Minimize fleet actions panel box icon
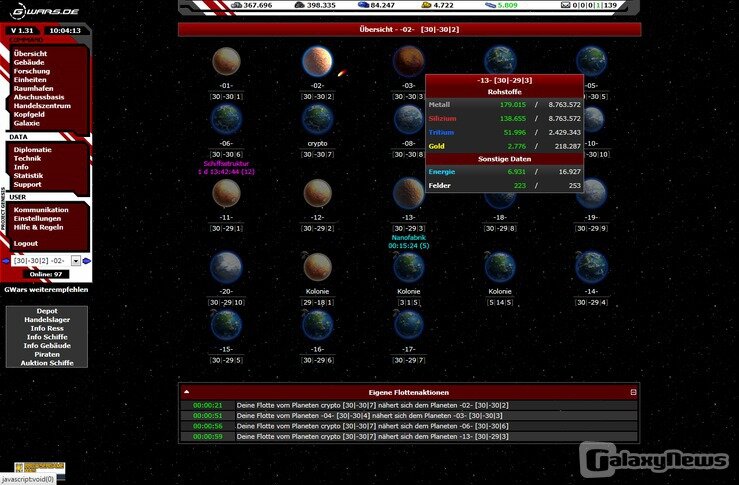The width and height of the screenshot is (739, 485). tap(633, 392)
